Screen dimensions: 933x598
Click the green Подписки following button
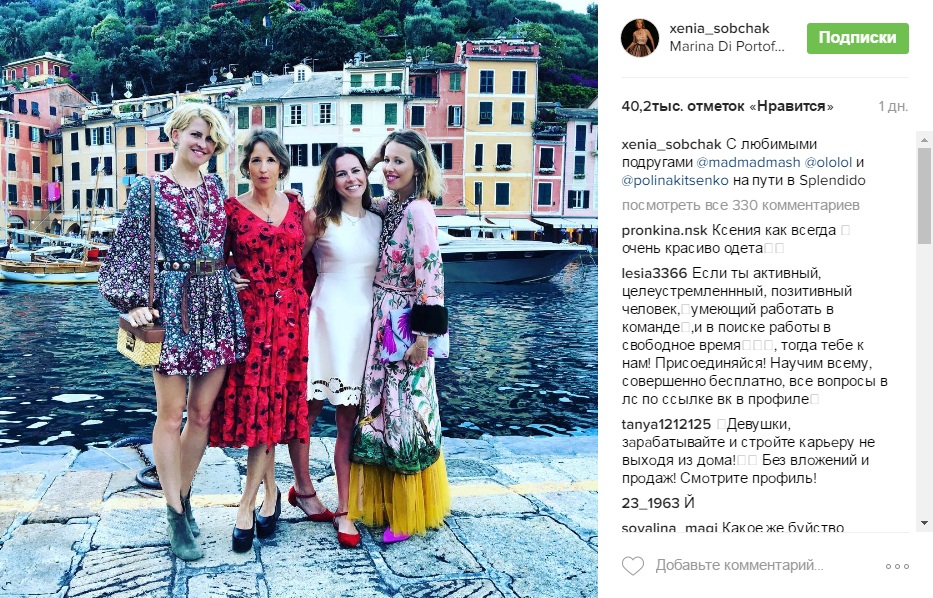(857, 38)
